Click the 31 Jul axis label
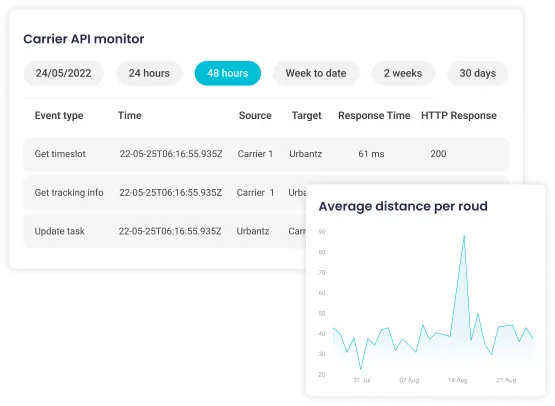Image resolution: width=555 pixels, height=406 pixels. [x=361, y=380]
